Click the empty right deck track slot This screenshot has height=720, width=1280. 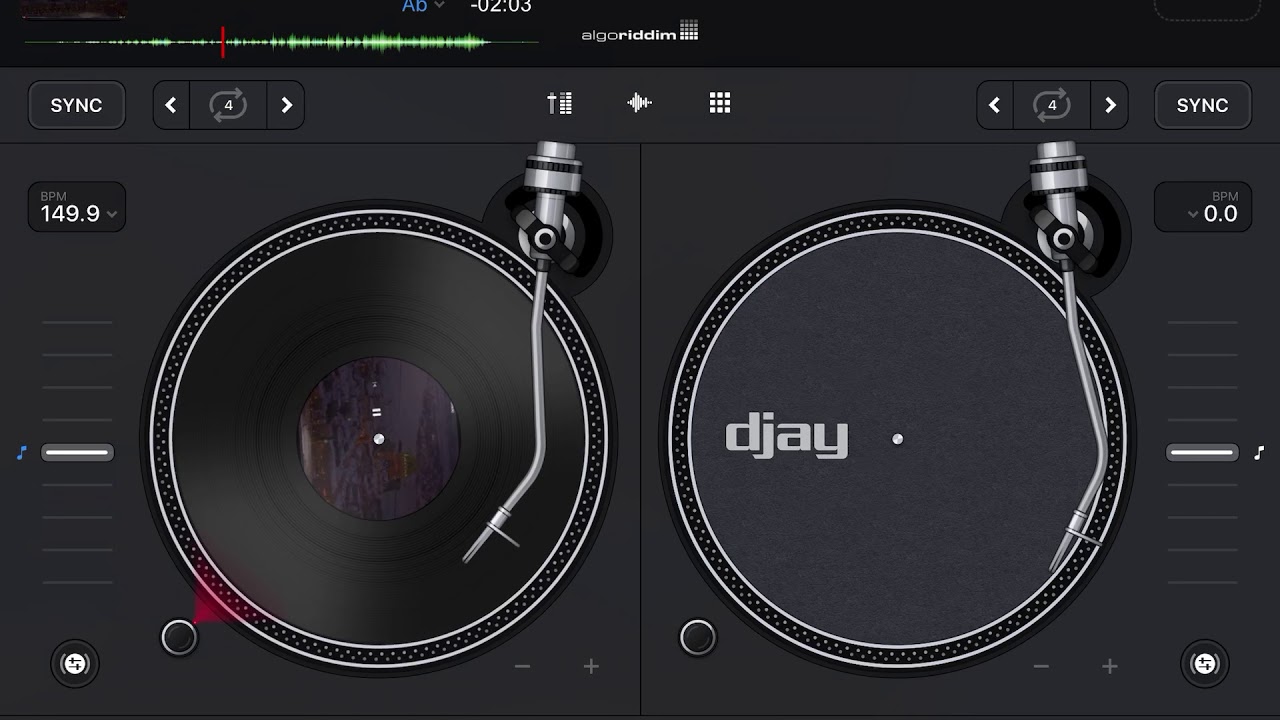point(1207,9)
